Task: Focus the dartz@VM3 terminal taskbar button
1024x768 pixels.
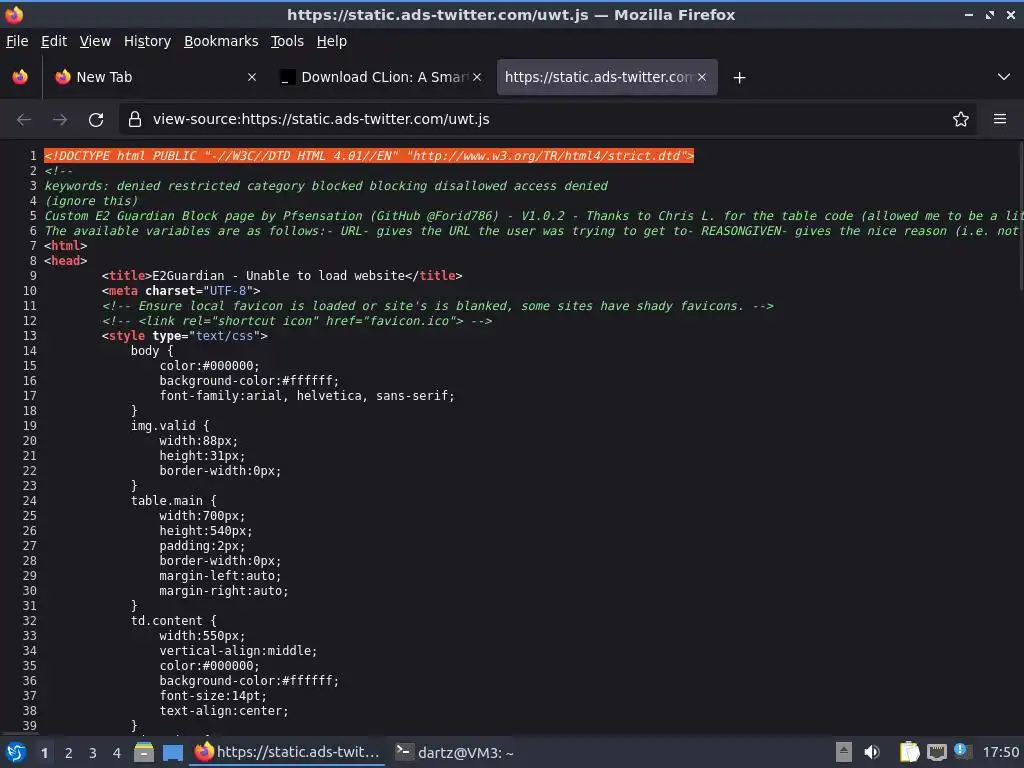Action: pyautogui.click(x=456, y=752)
